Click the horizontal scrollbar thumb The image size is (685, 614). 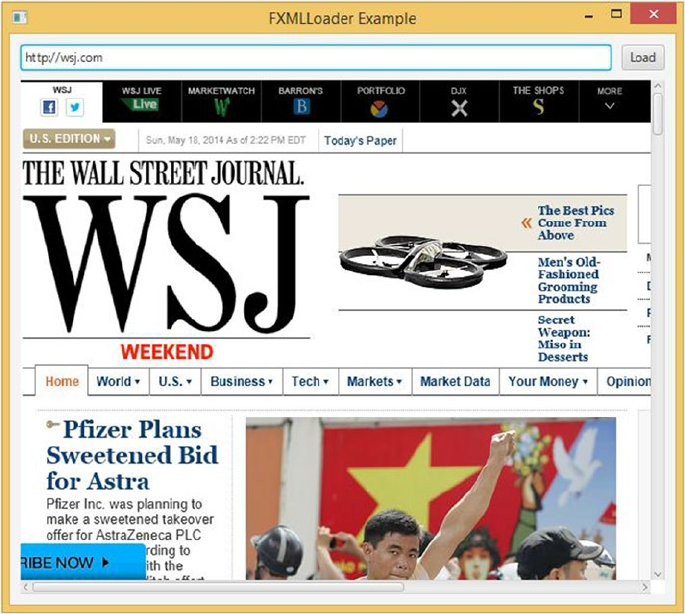coord(218,587)
